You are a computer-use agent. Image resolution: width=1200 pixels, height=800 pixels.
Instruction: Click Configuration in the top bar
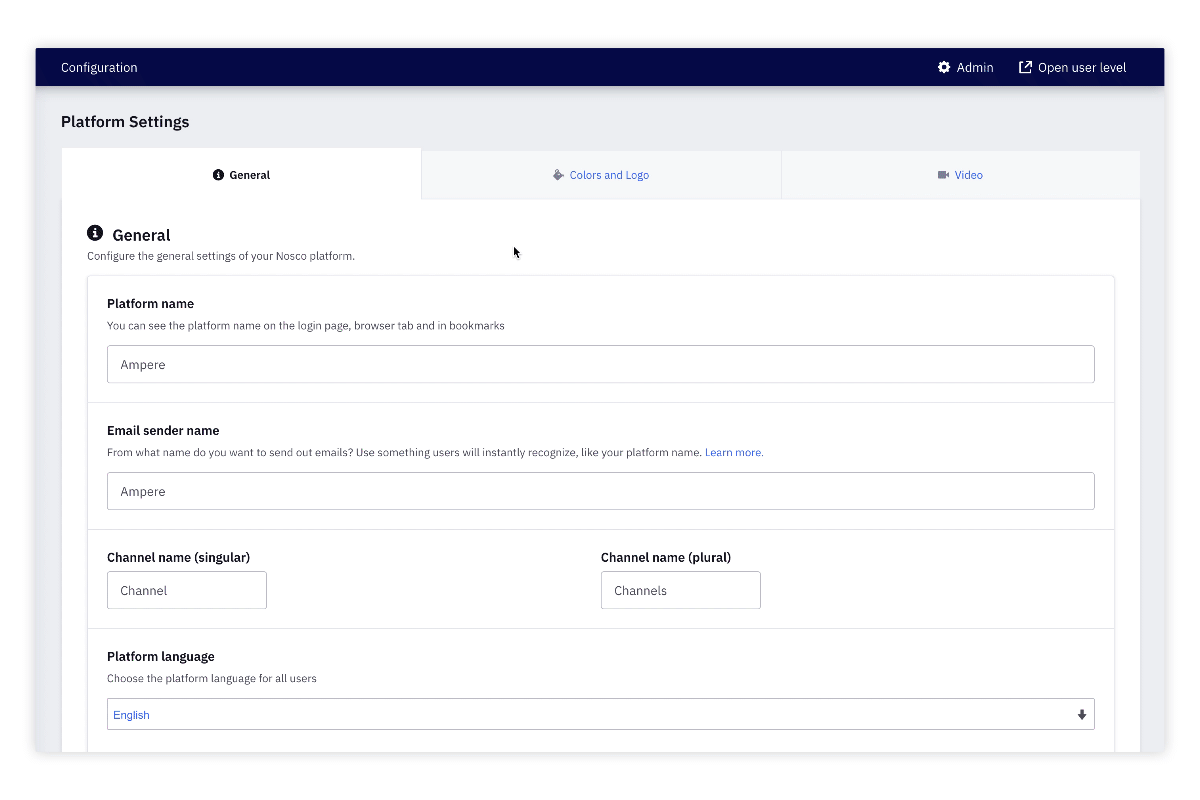click(99, 67)
